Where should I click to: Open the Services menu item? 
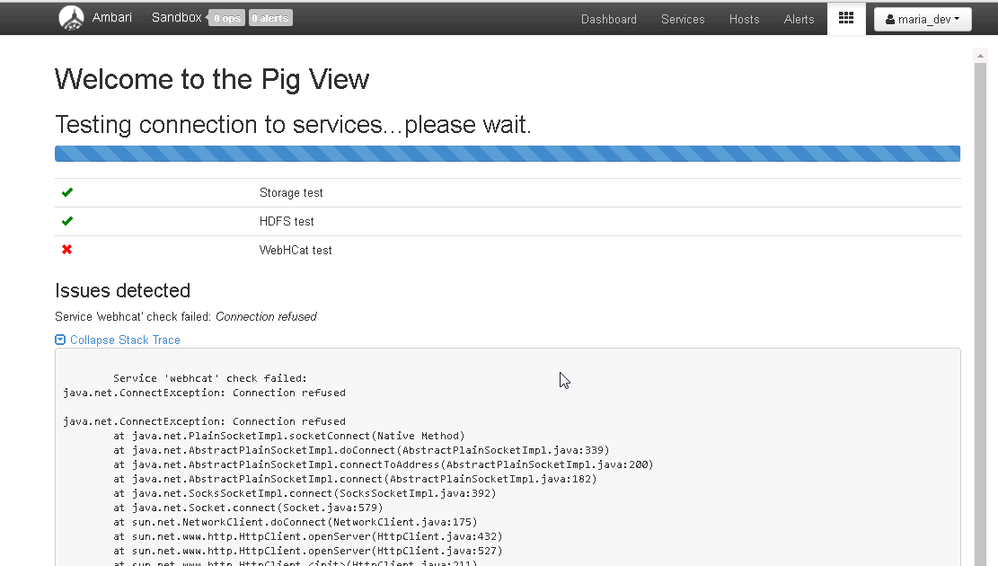(682, 19)
